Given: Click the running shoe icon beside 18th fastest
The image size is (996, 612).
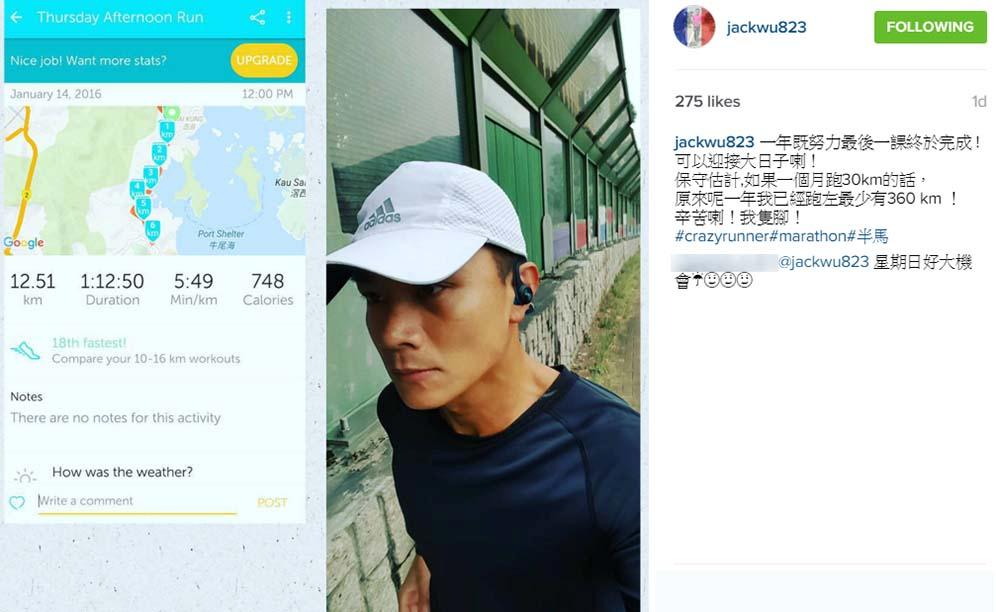Looking at the screenshot, I should (x=25, y=350).
